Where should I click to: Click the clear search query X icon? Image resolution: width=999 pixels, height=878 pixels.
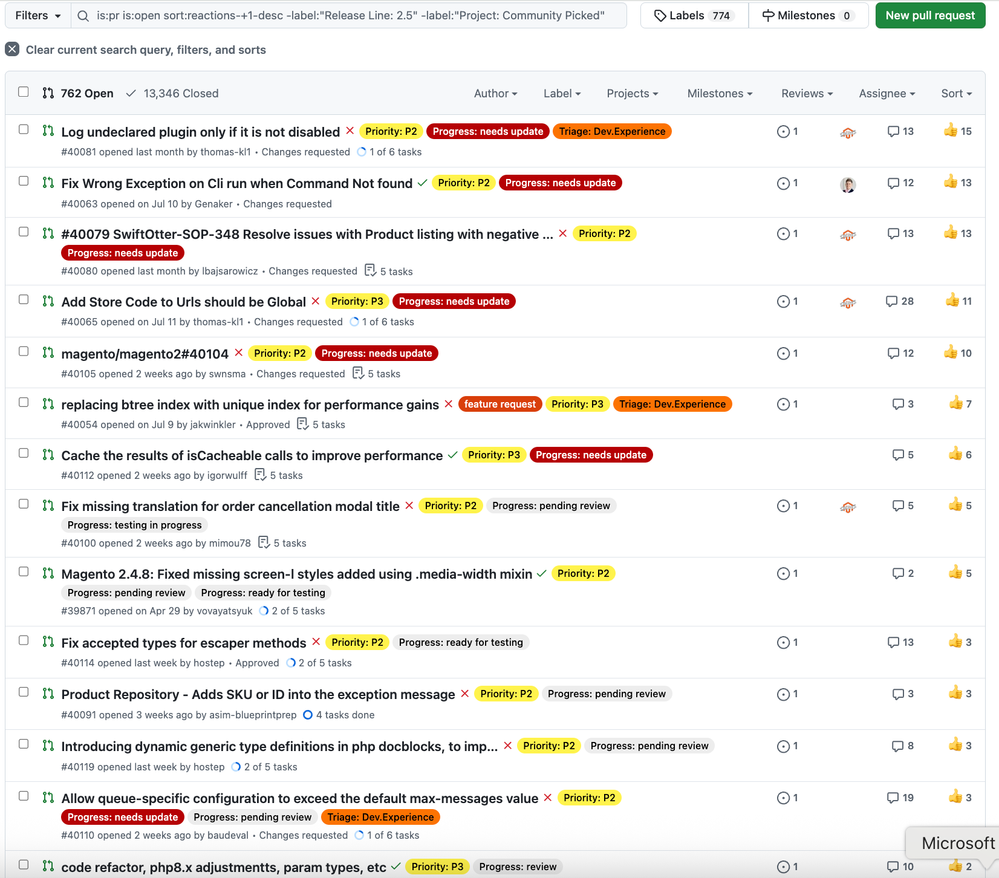coord(12,49)
